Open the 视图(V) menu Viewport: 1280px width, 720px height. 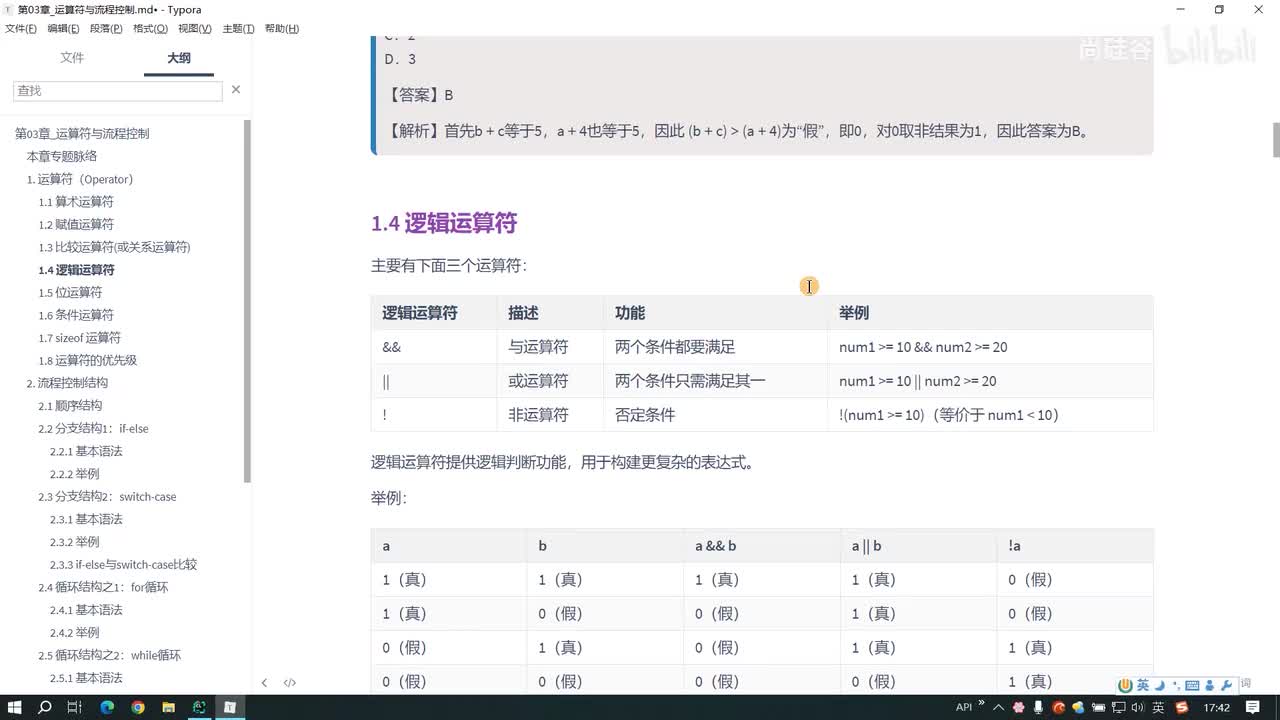[195, 29]
